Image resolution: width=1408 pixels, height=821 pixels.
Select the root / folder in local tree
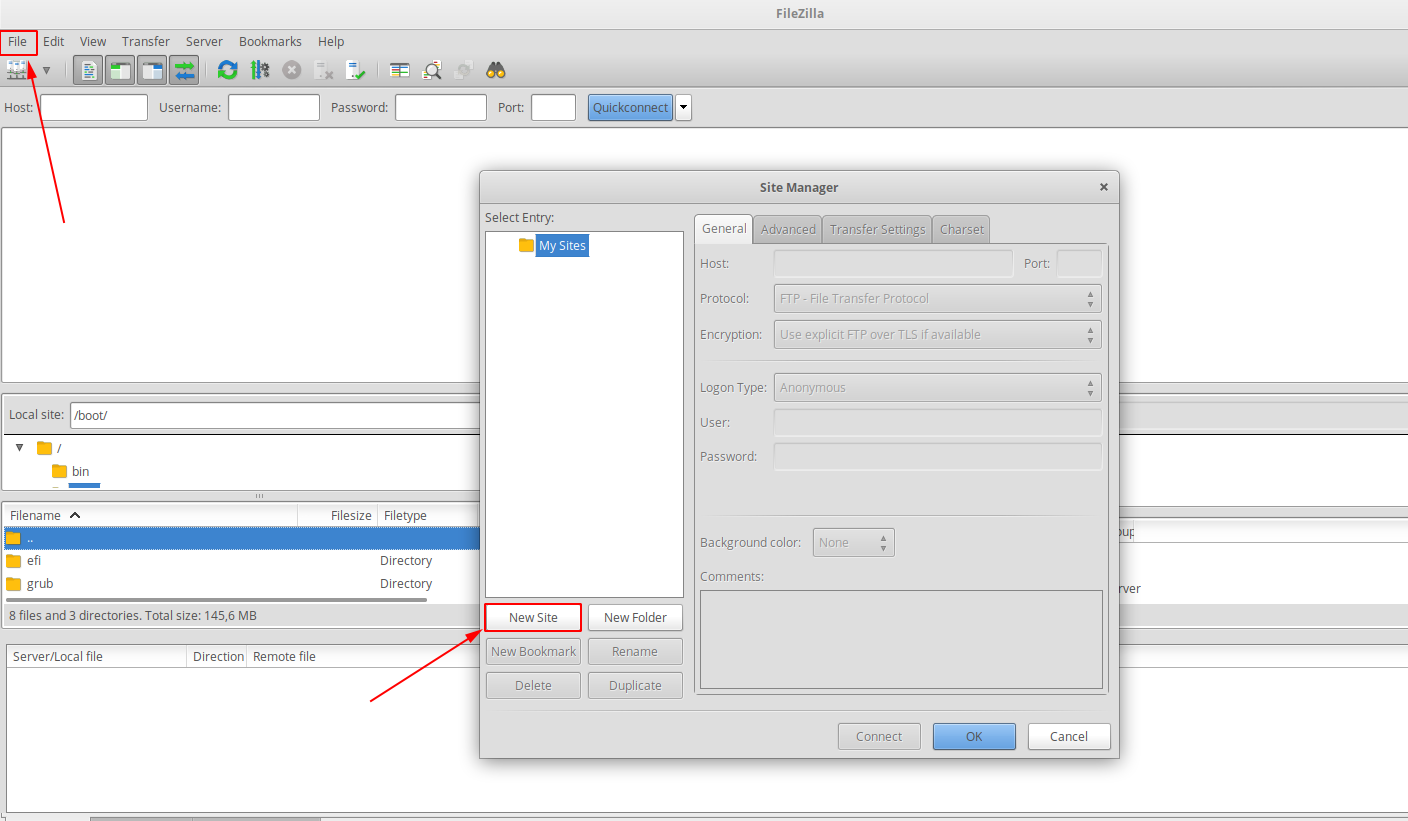point(49,448)
